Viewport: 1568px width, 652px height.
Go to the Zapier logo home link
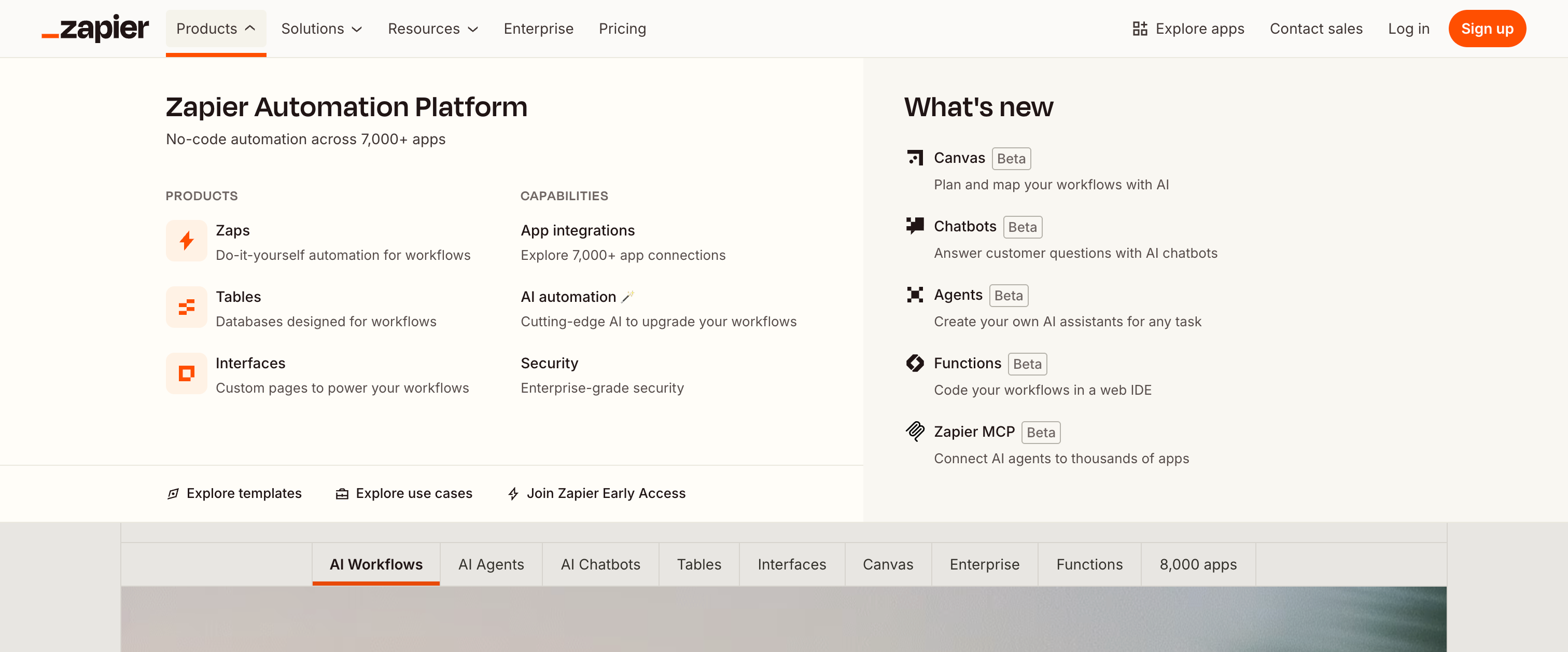tap(95, 29)
